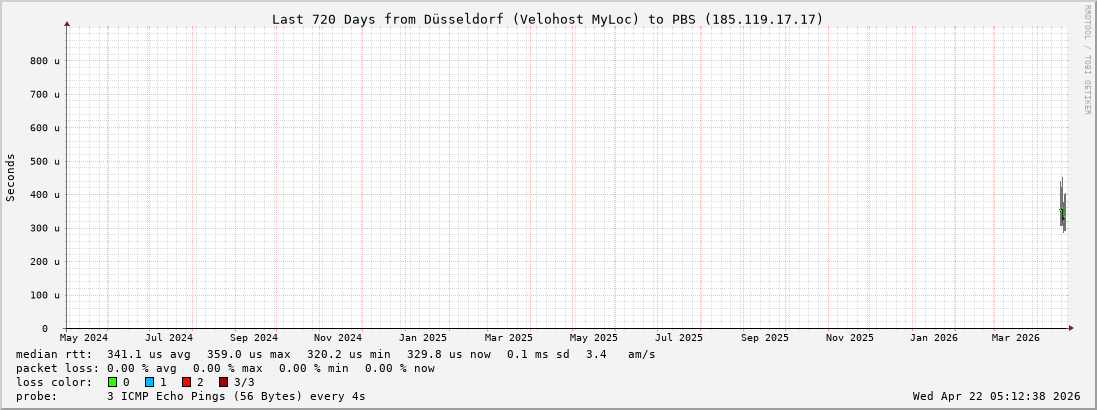Viewport: 1097px width, 410px height.
Task: Click the 'Nov 2024' x-axis label
Action: tap(337, 338)
